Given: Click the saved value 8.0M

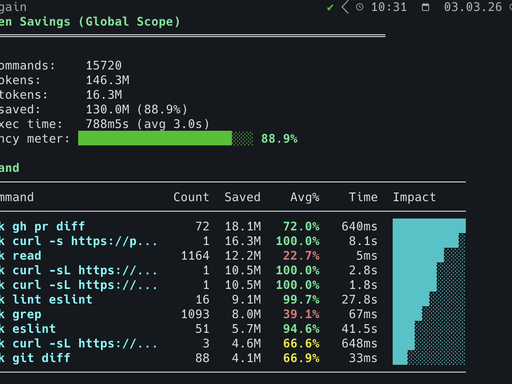Looking at the screenshot, I should (247, 314).
